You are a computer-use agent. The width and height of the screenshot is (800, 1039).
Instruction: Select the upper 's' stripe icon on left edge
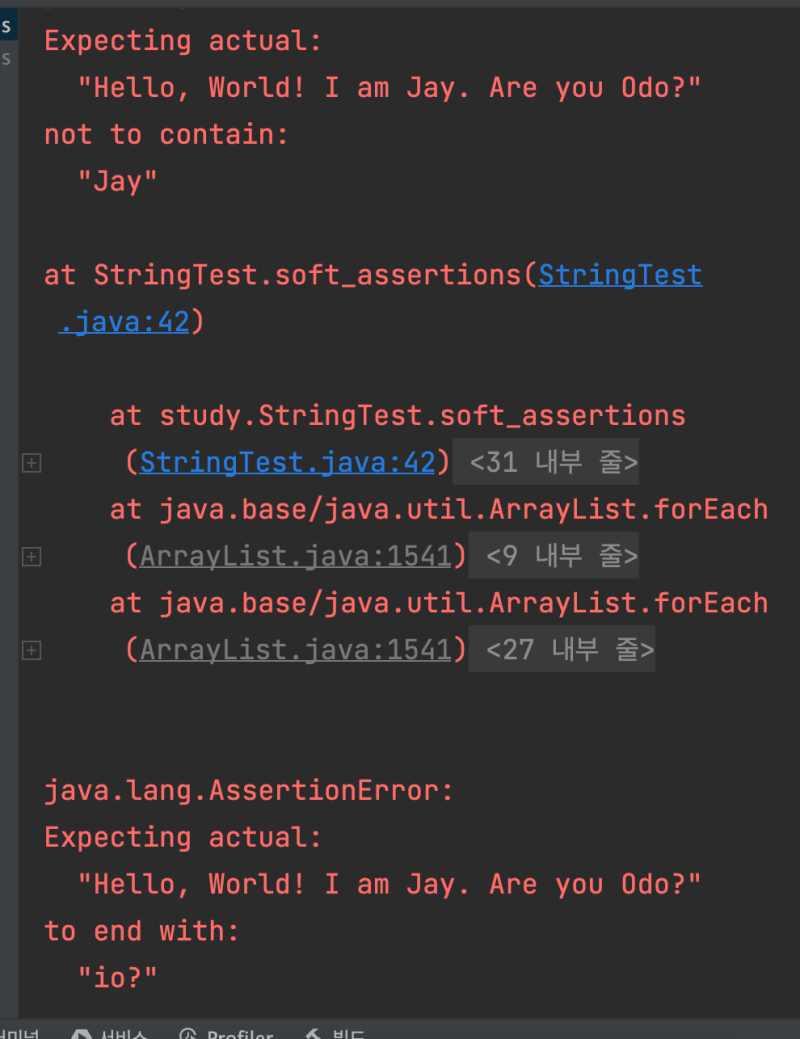tap(5, 24)
